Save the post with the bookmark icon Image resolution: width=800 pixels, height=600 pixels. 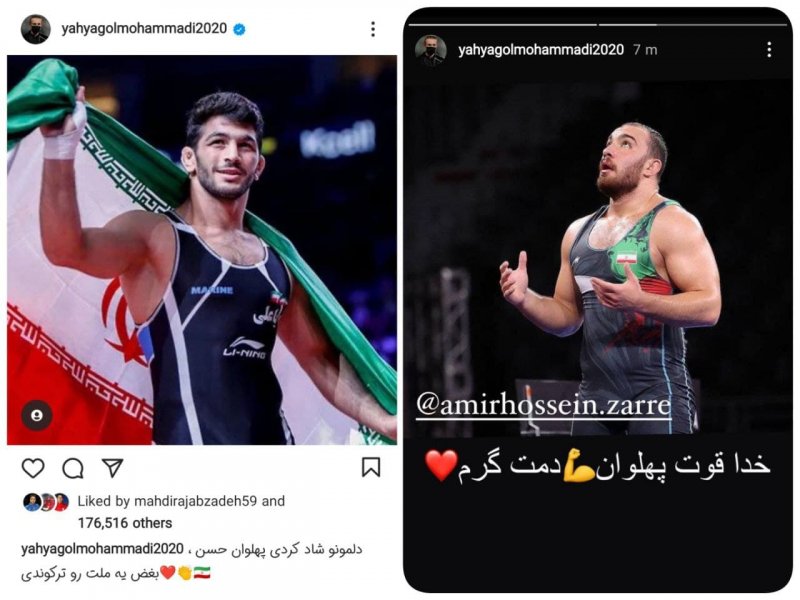(x=371, y=467)
